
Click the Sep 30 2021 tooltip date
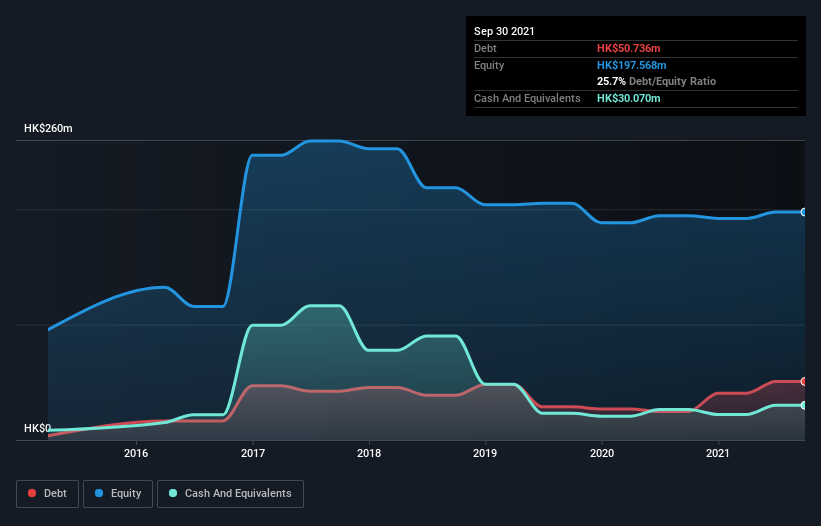click(504, 31)
